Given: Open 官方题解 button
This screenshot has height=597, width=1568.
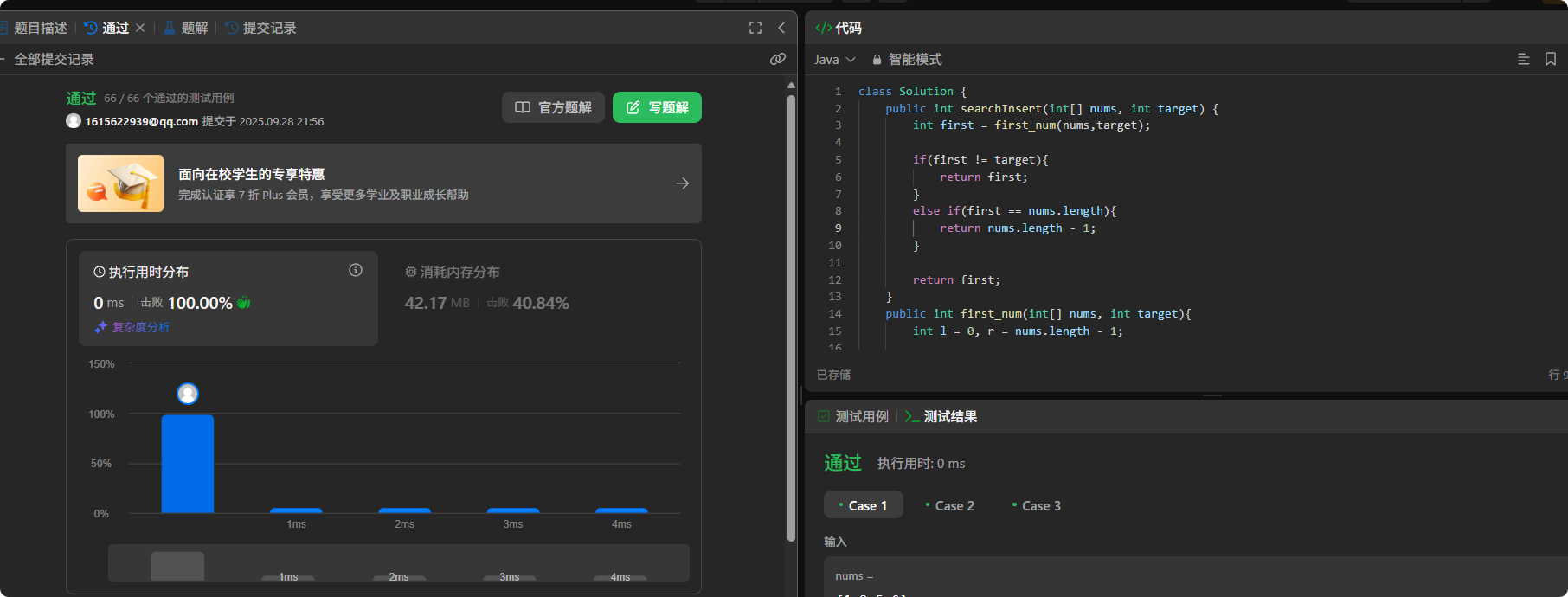Looking at the screenshot, I should pos(553,107).
